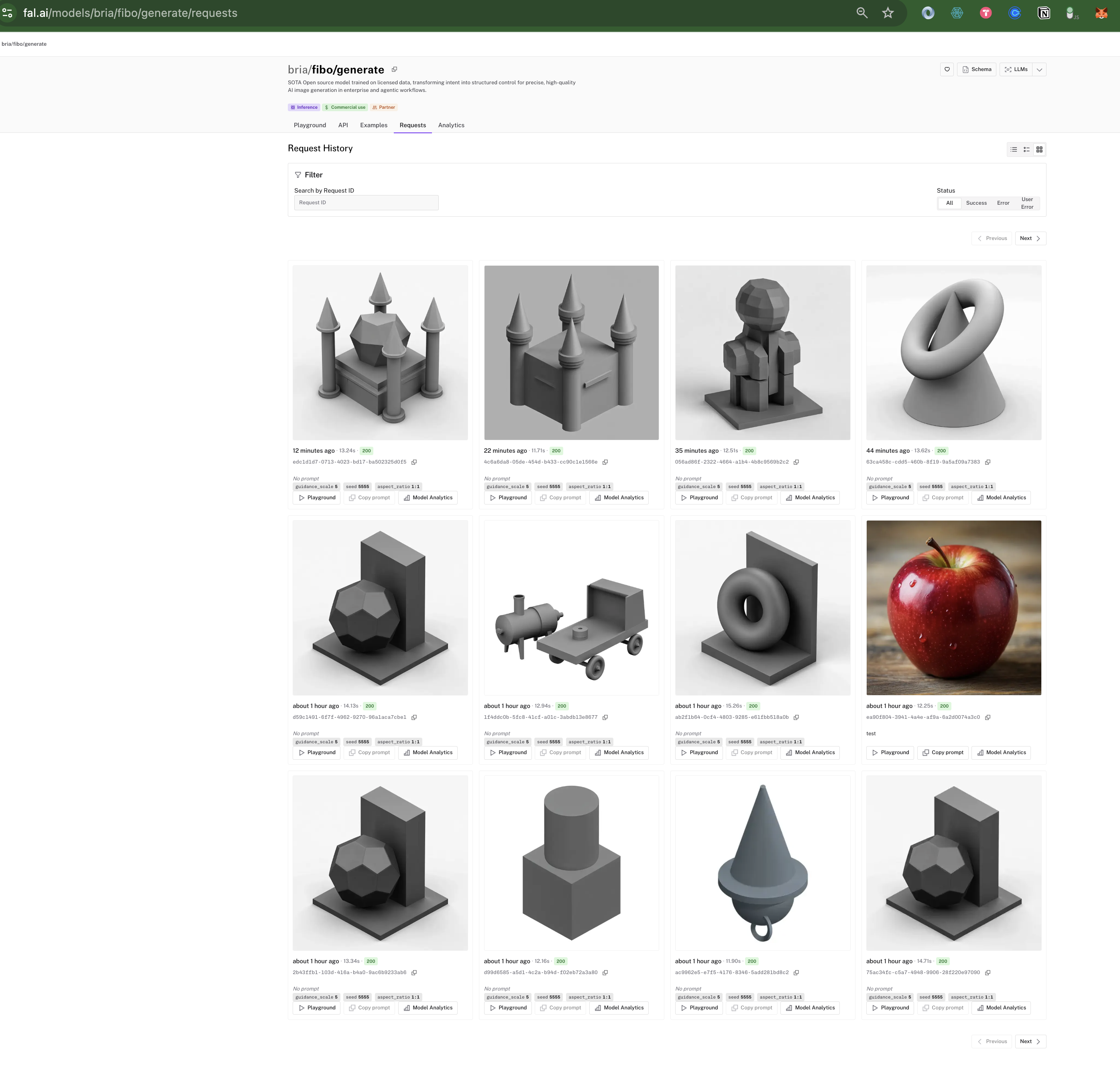
Task: Copy request ID starting with 63ca458c
Action: (988, 462)
